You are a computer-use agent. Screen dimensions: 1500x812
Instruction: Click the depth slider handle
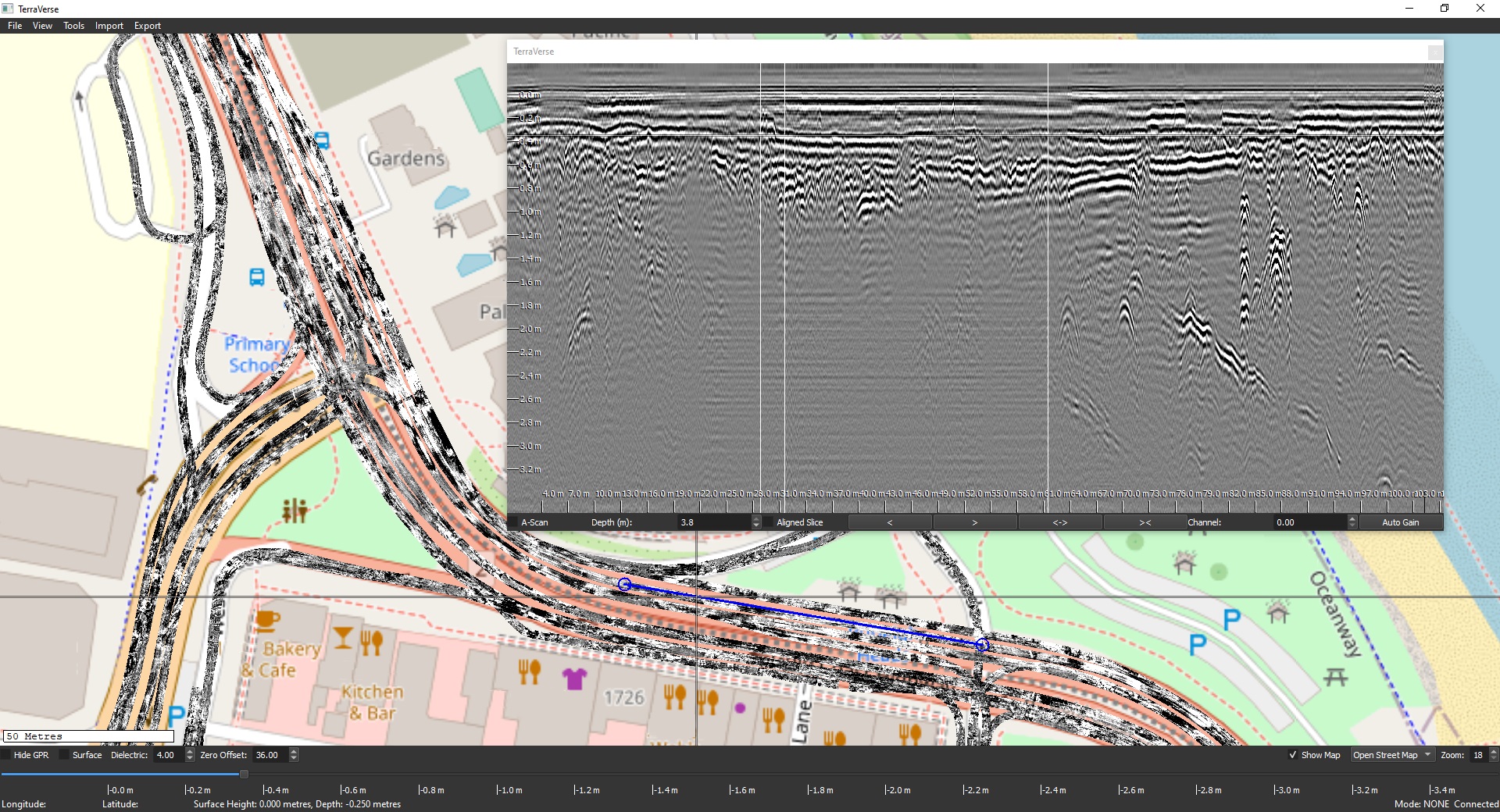(x=244, y=774)
